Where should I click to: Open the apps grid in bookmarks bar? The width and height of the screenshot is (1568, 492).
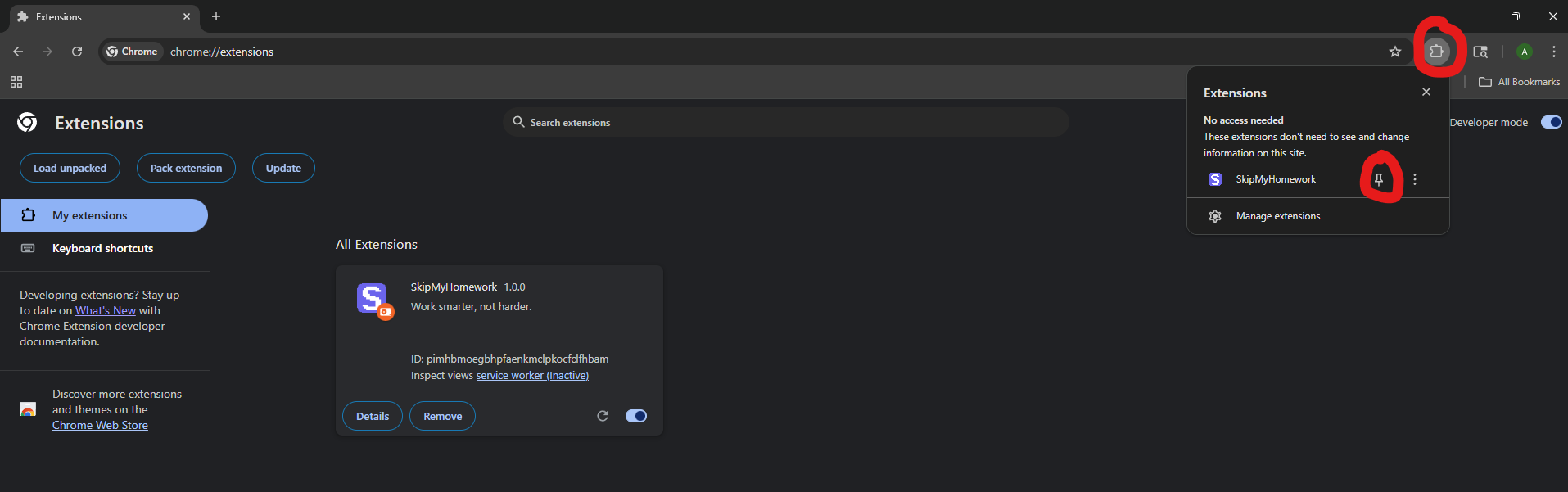16,82
